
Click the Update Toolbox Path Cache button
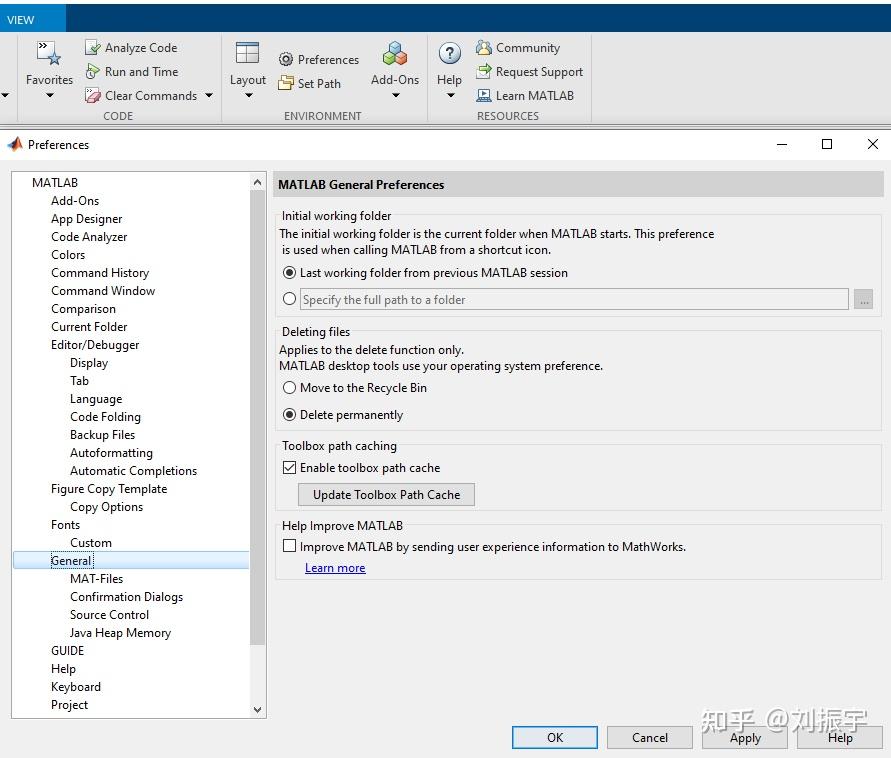386,494
